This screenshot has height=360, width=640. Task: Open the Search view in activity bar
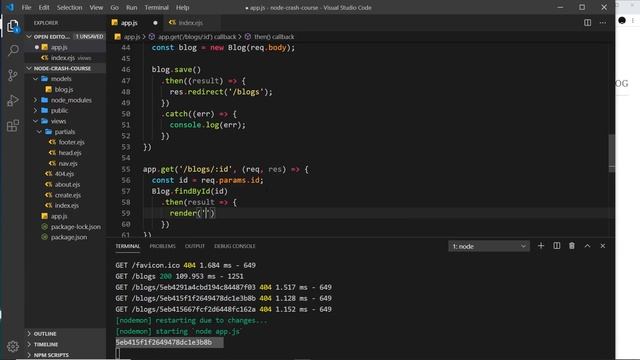(x=13, y=50)
